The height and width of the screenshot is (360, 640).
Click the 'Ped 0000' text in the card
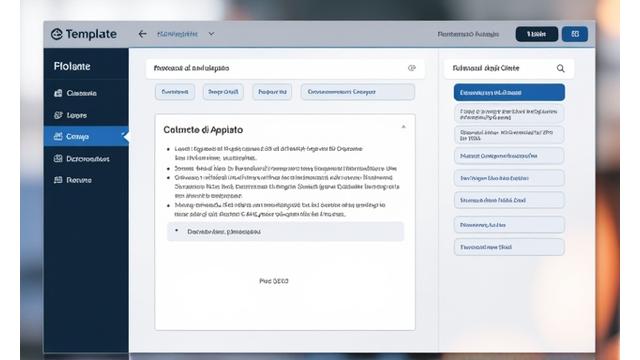274,281
